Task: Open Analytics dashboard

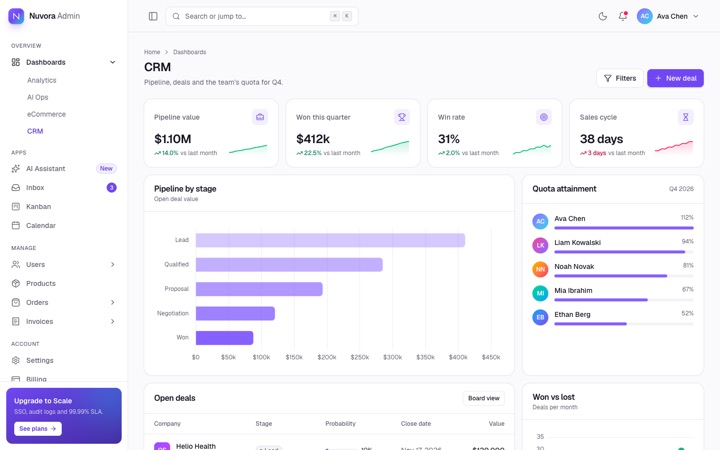Action: coord(42,80)
